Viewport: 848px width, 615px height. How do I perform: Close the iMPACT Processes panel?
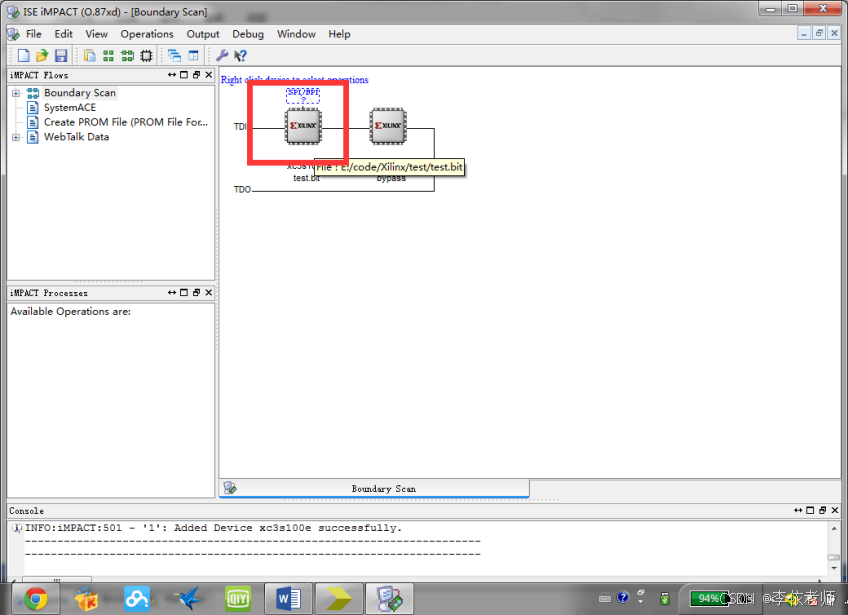click(209, 292)
